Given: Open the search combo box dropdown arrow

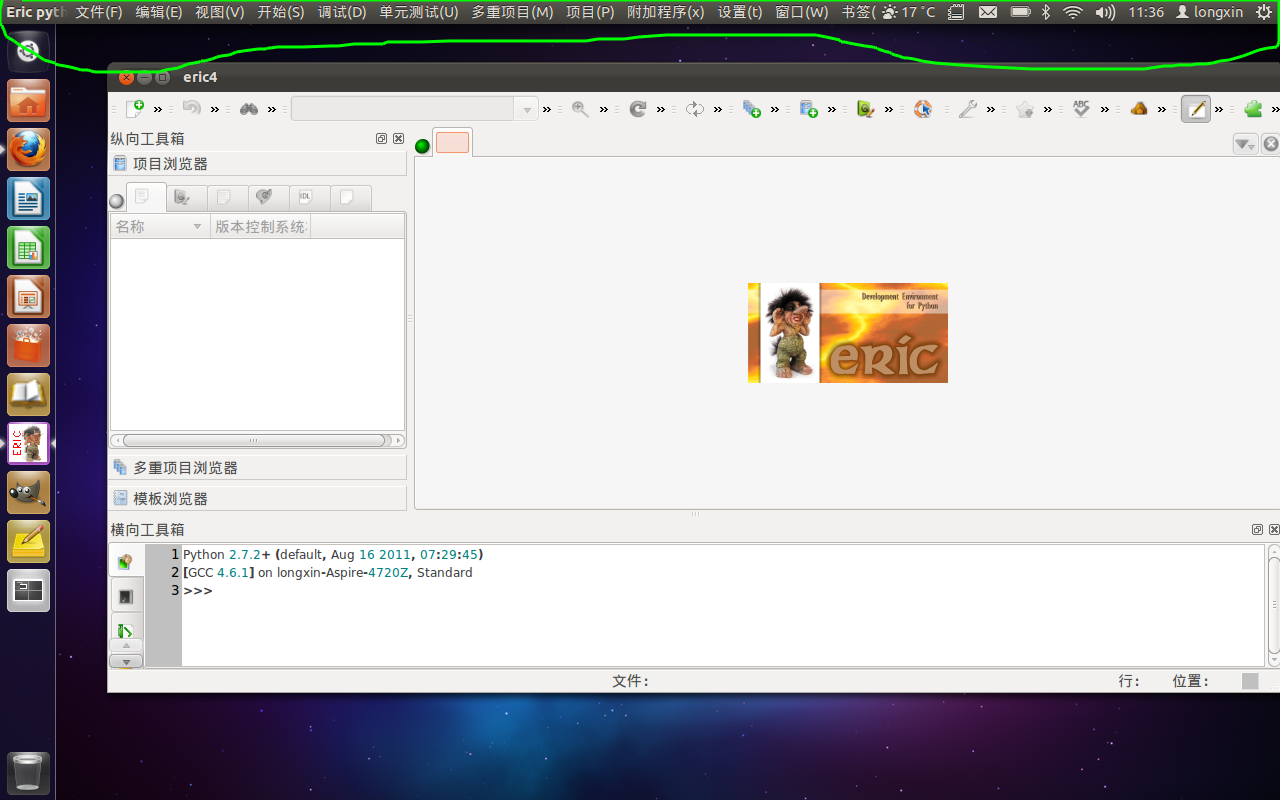Looking at the screenshot, I should [x=527, y=109].
